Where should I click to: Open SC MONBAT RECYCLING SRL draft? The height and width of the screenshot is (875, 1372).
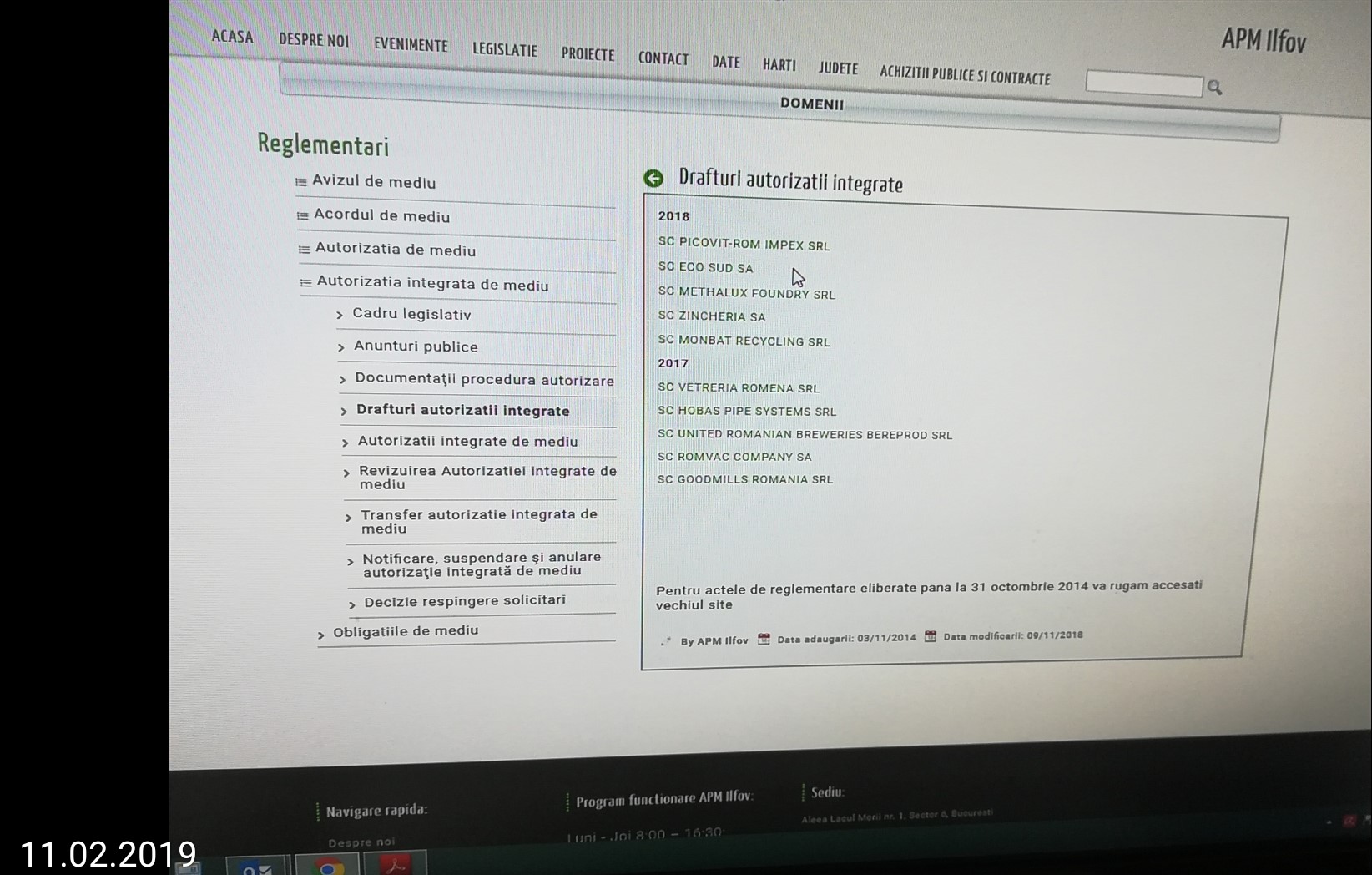click(744, 341)
